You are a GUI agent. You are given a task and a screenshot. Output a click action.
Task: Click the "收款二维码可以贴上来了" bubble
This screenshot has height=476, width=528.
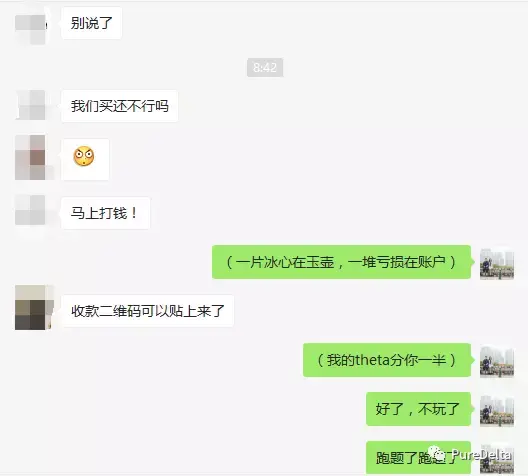point(147,311)
